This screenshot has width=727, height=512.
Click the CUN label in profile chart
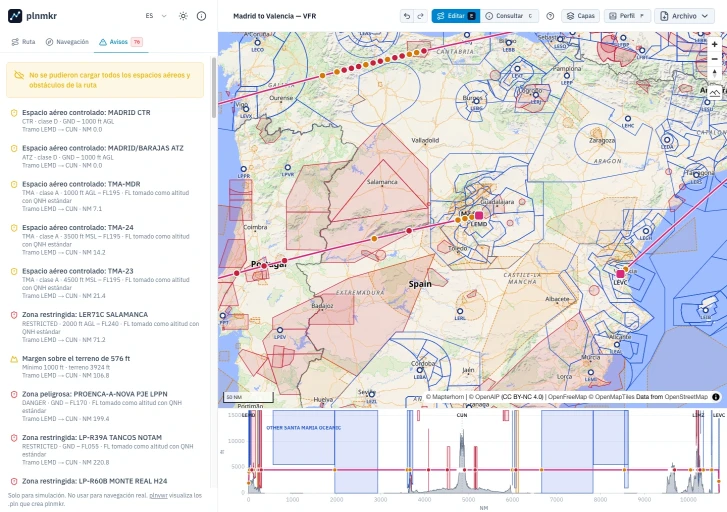[x=462, y=415]
